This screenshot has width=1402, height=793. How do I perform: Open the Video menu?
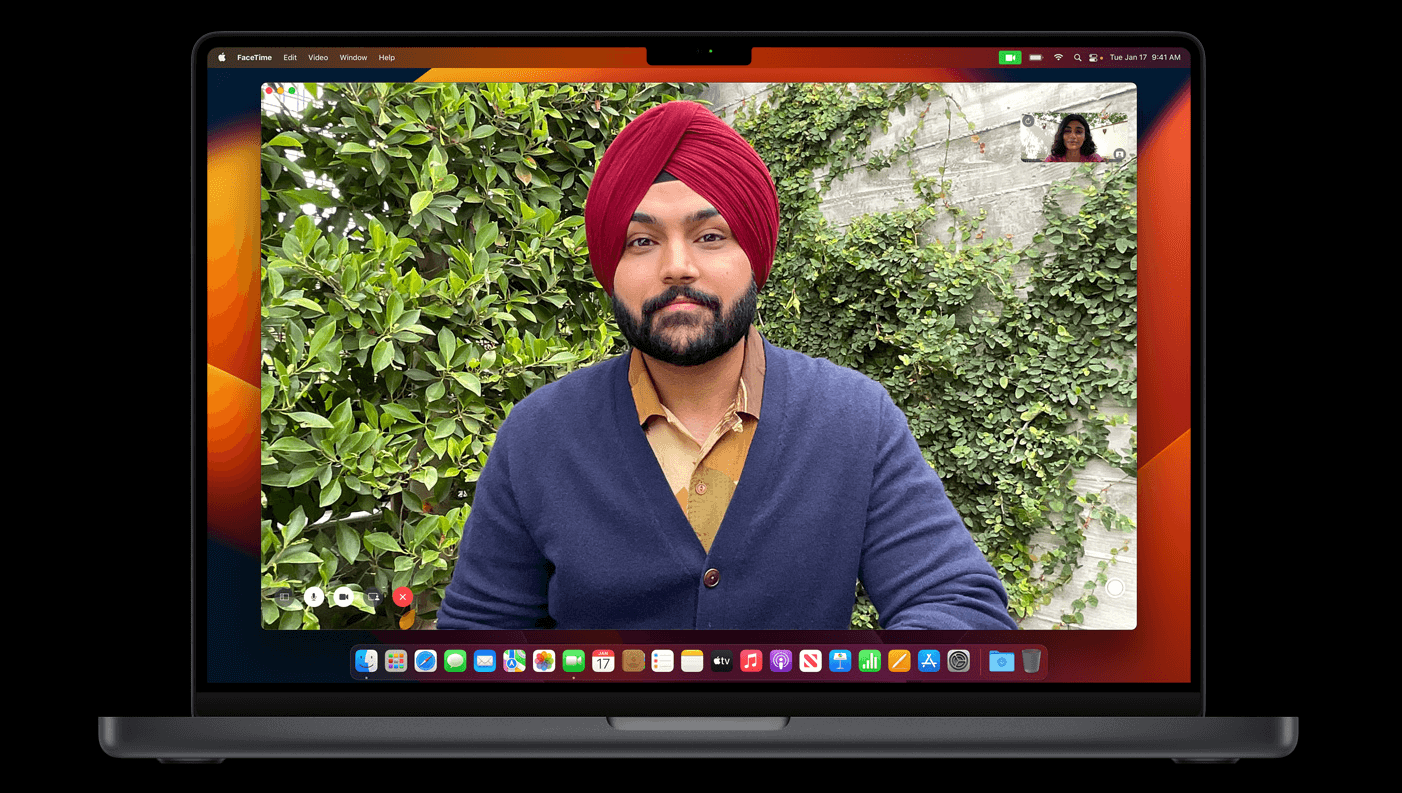318,58
